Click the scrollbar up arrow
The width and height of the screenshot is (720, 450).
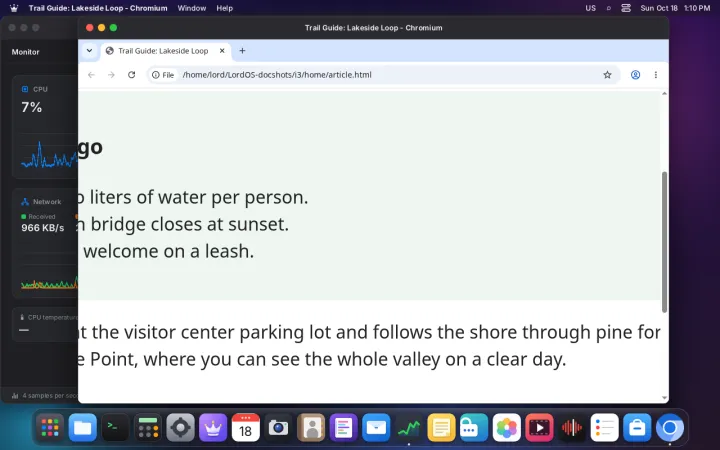point(664,94)
